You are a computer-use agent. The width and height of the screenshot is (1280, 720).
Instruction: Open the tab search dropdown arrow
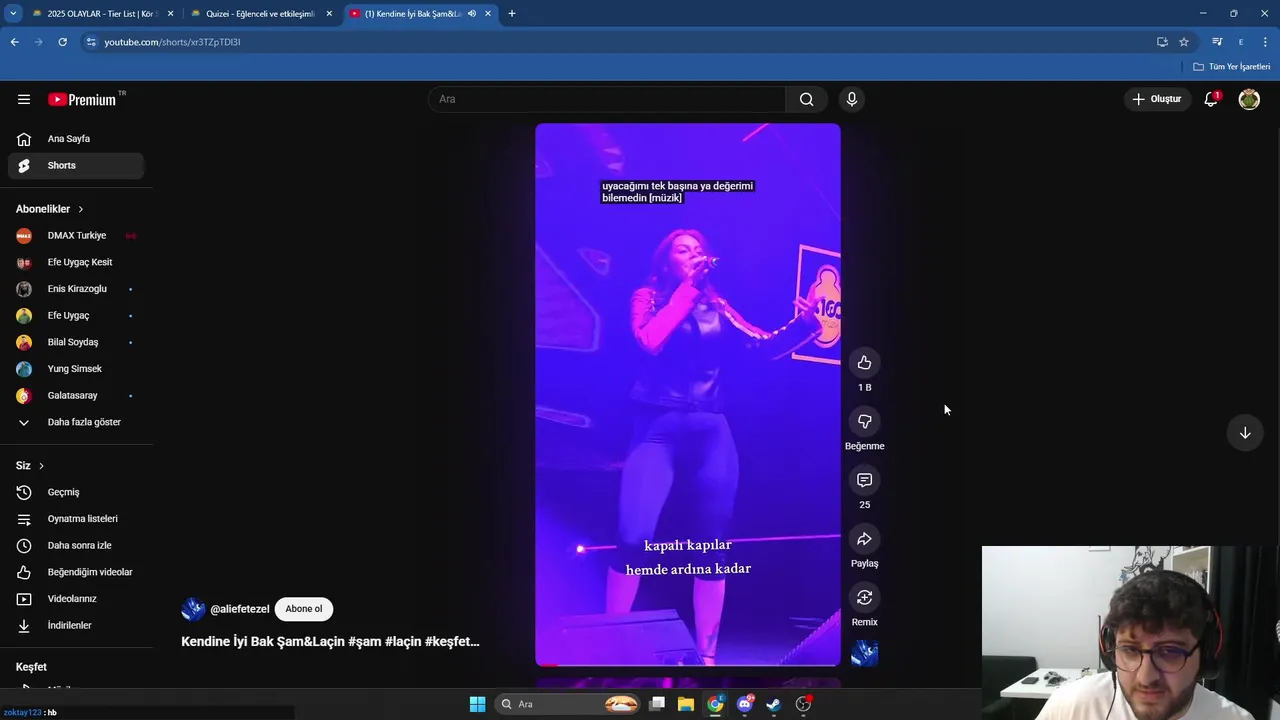pyautogui.click(x=12, y=14)
